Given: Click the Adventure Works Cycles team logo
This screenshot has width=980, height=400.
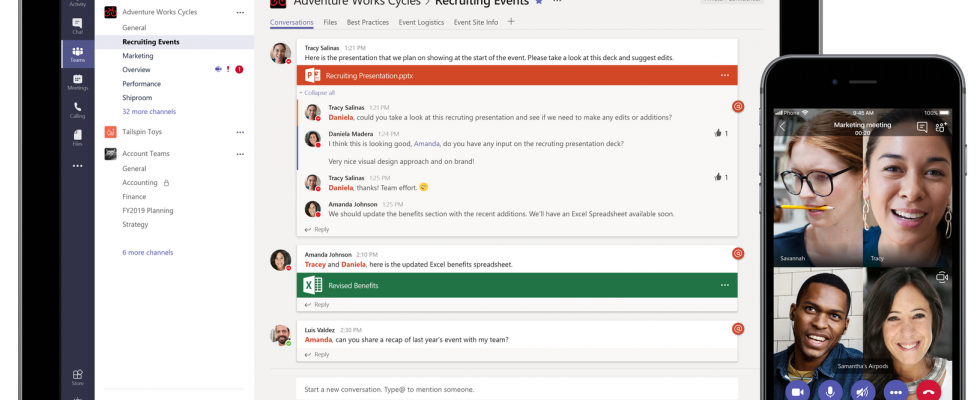Looking at the screenshot, I should point(111,12).
